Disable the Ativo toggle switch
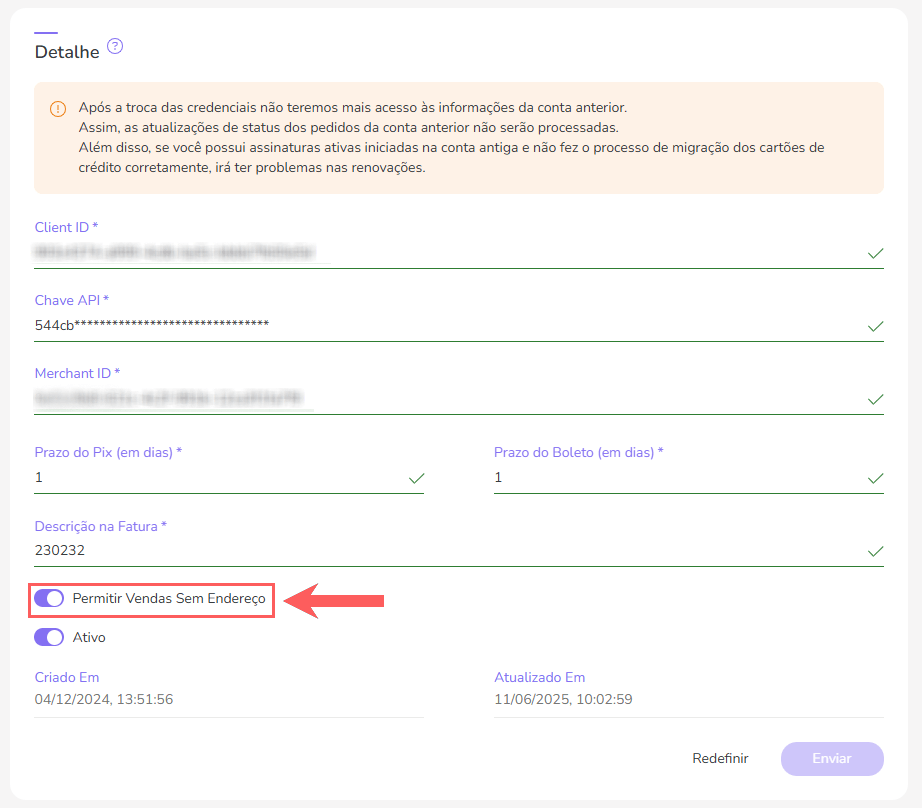The width and height of the screenshot is (922, 808). (49, 637)
